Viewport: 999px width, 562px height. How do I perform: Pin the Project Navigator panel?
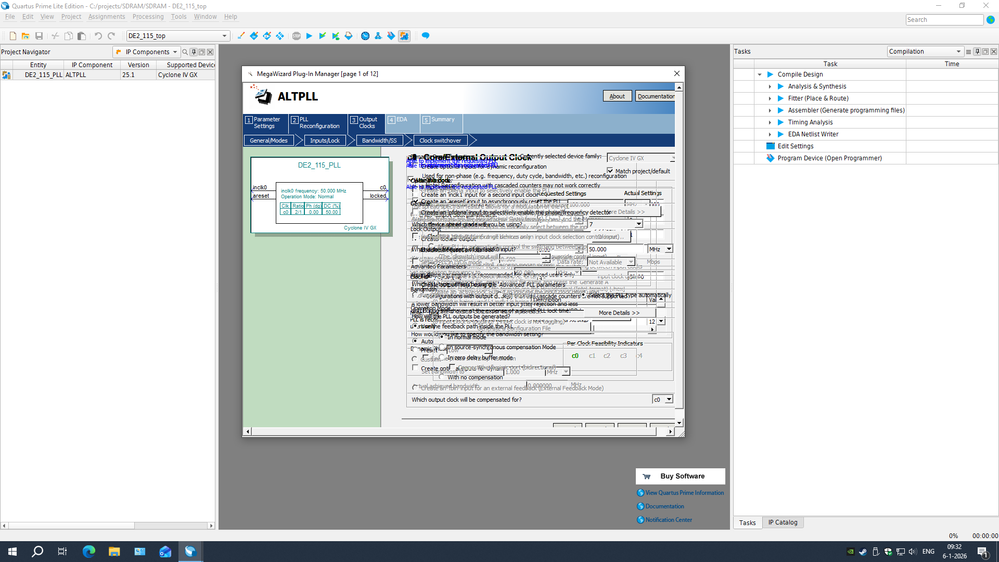coord(194,52)
